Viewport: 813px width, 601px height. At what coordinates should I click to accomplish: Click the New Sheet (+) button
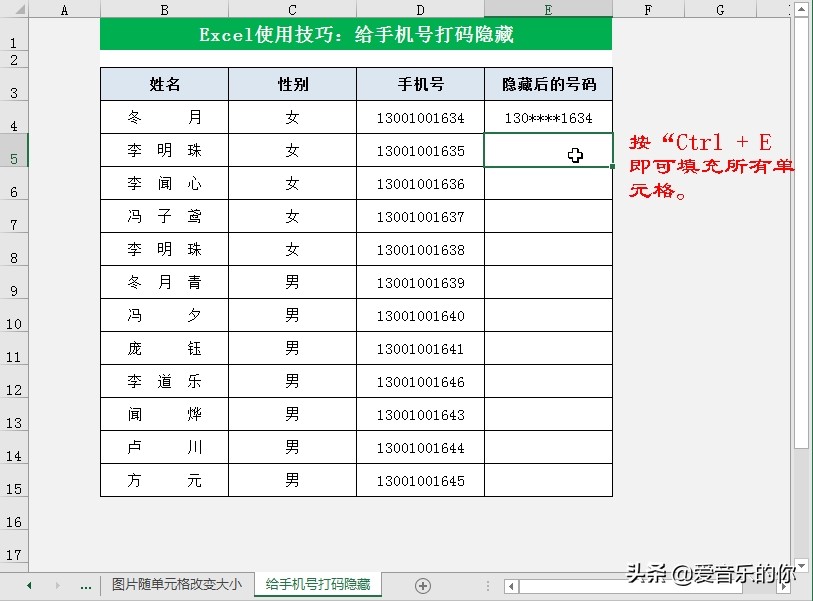tap(422, 583)
